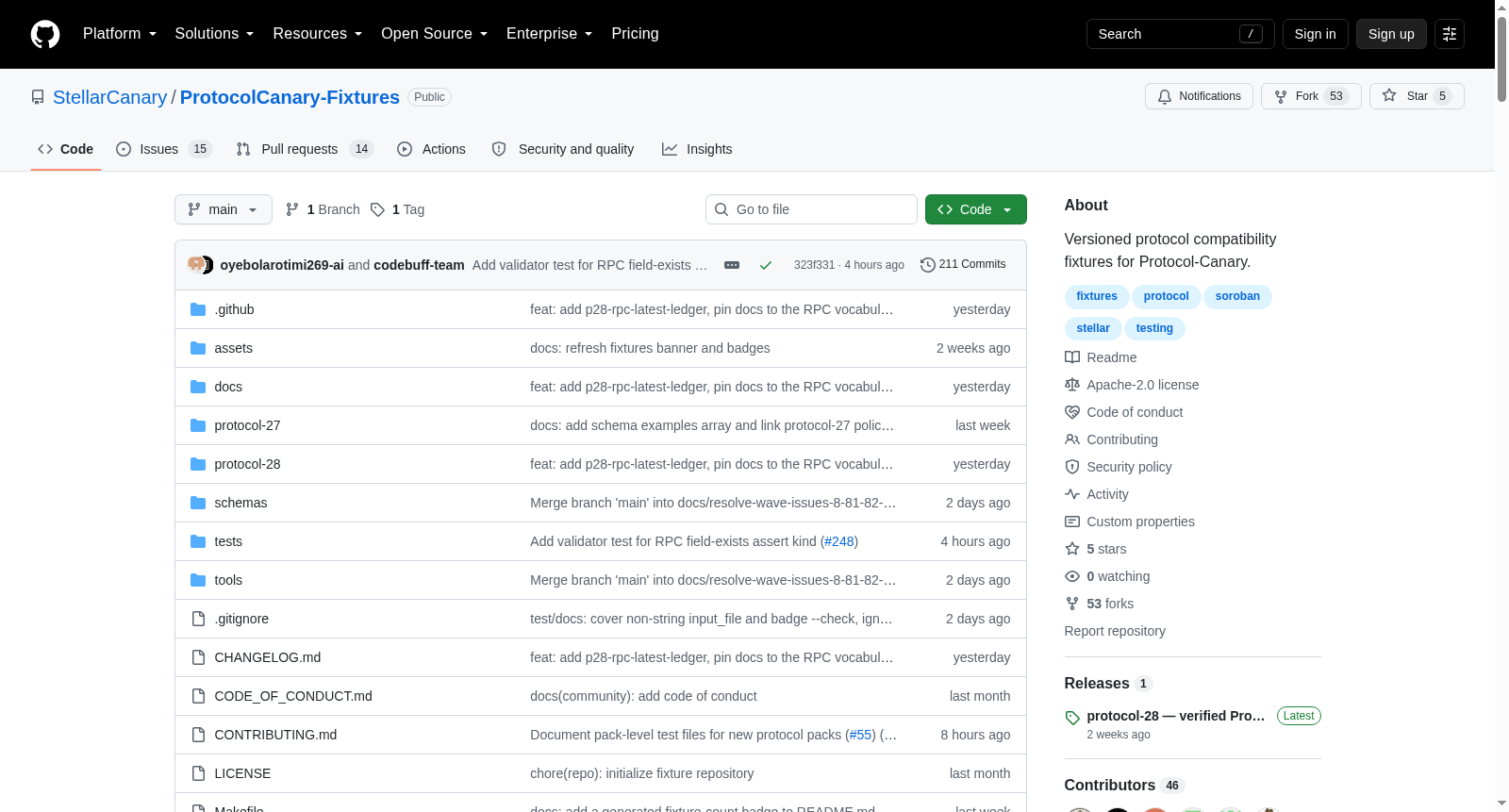The width and height of the screenshot is (1509, 812).
Task: Fork the repository with the Fork button
Action: [1311, 96]
